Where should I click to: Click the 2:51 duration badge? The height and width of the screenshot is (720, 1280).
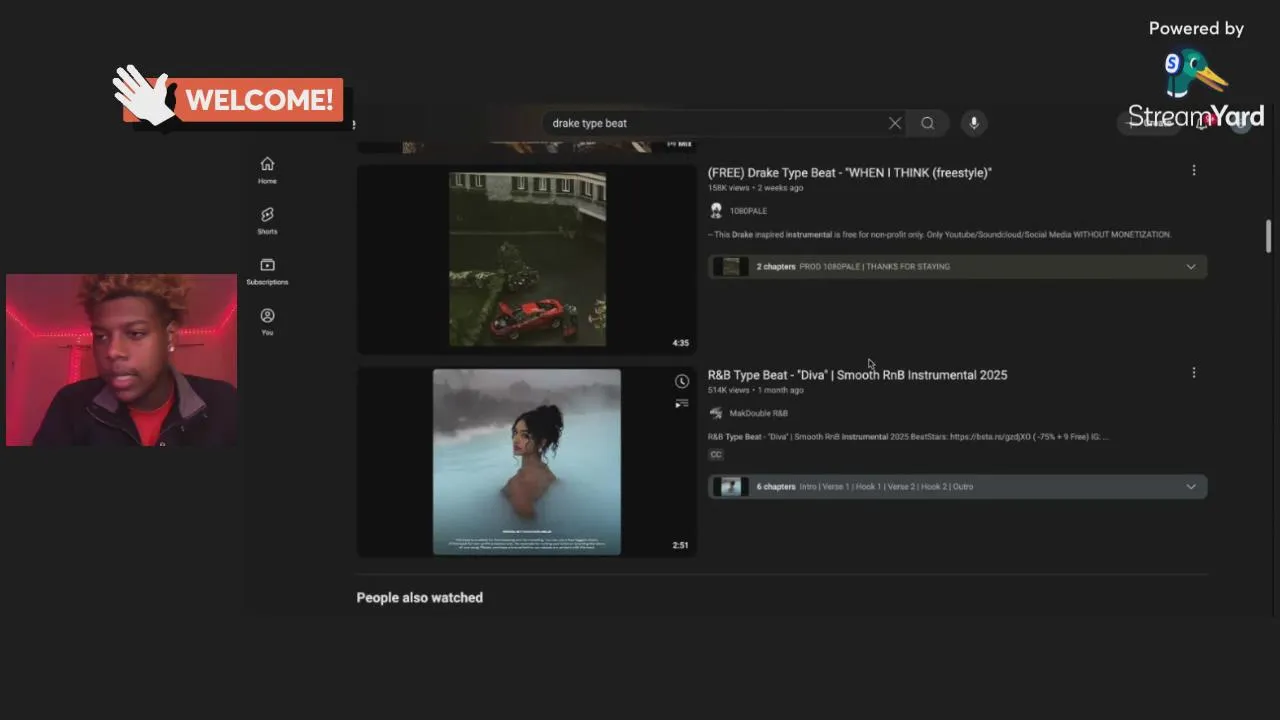pos(680,545)
